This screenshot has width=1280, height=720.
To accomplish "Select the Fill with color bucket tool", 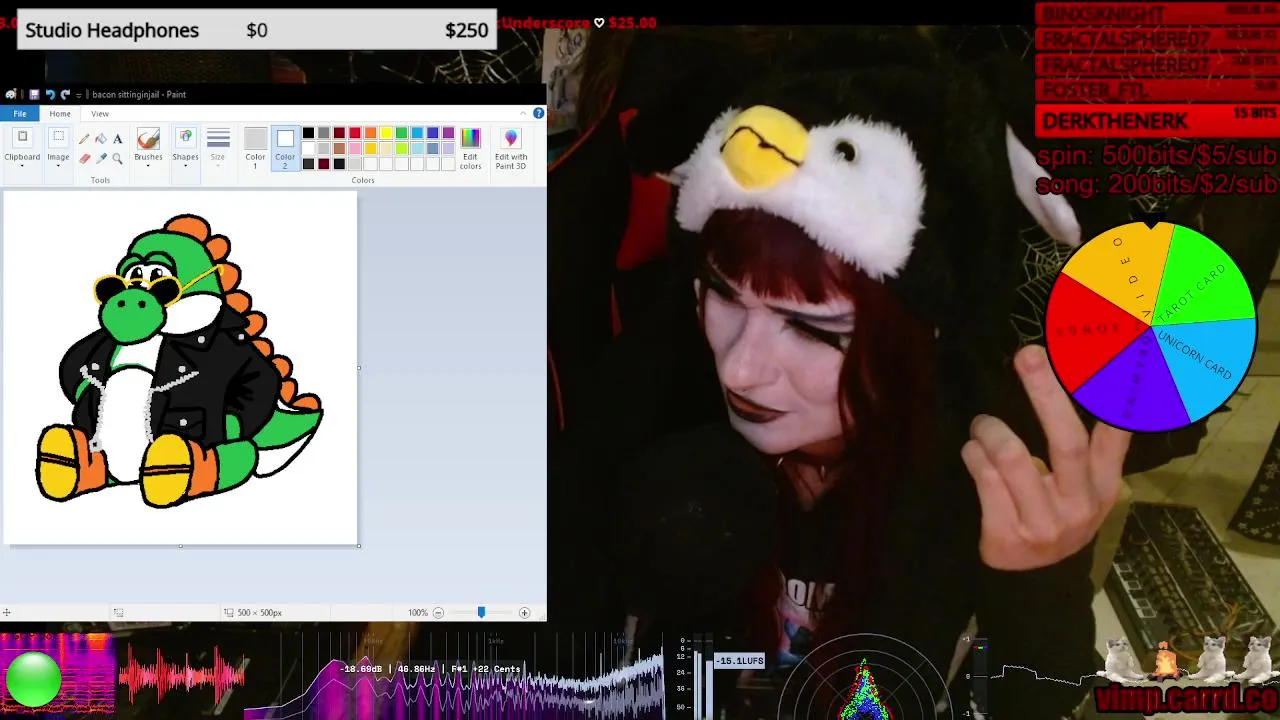I will click(x=101, y=139).
